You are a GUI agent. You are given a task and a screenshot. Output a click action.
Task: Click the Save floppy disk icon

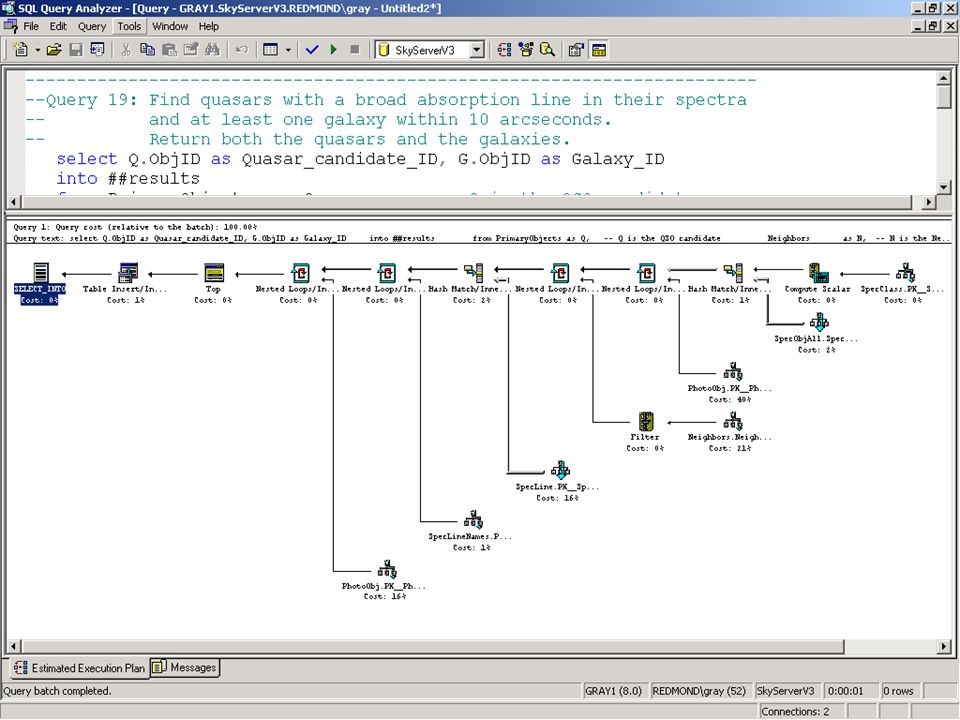[76, 50]
